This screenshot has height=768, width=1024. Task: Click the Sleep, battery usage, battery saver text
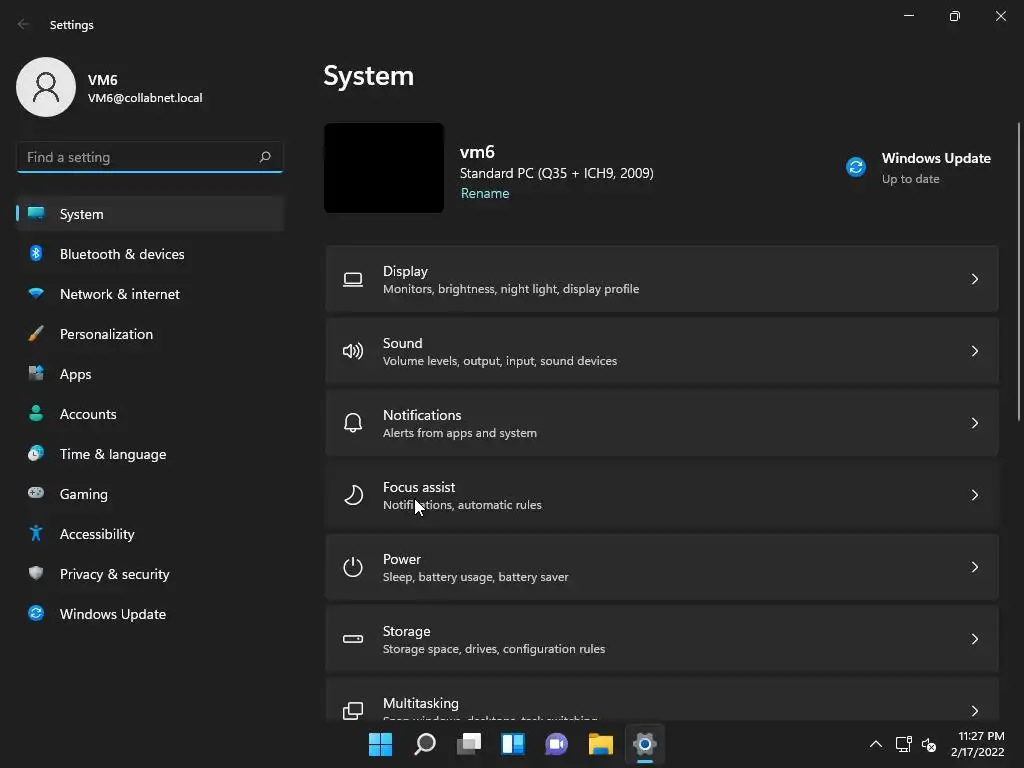pos(475,577)
